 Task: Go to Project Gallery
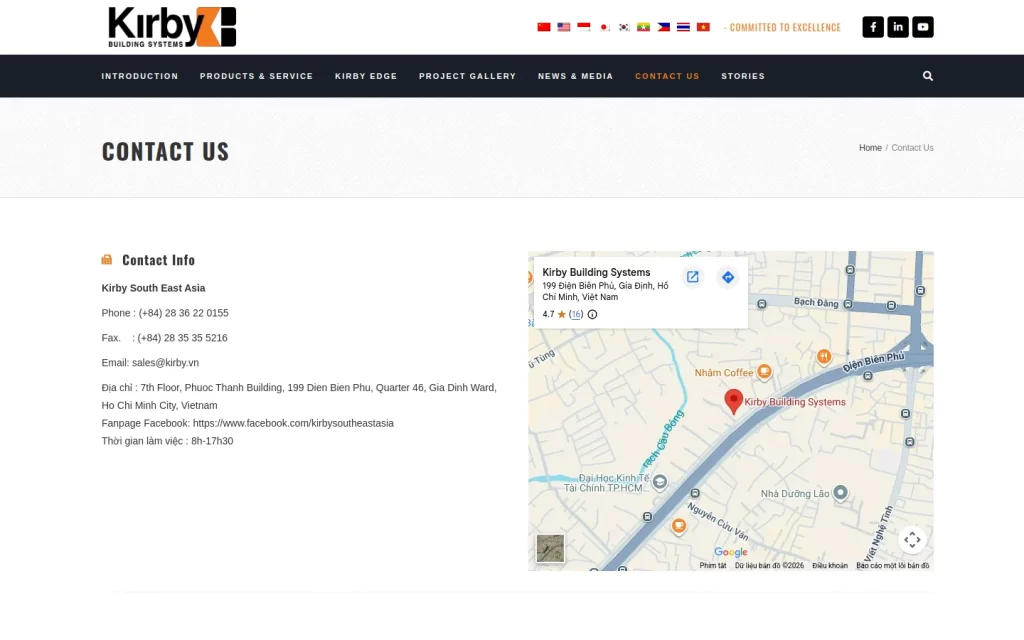468,76
